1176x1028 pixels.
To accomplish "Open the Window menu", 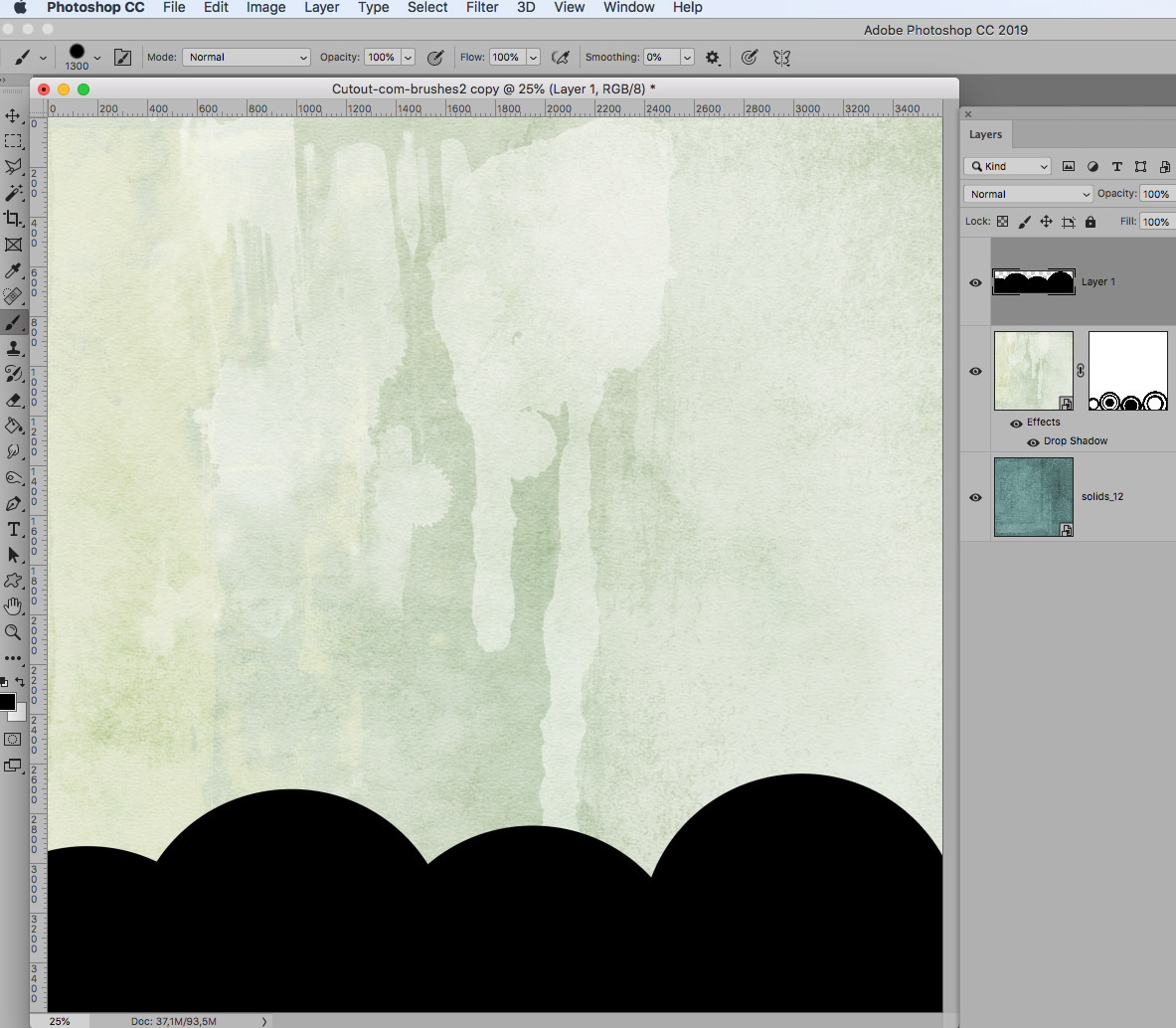I will tap(628, 8).
